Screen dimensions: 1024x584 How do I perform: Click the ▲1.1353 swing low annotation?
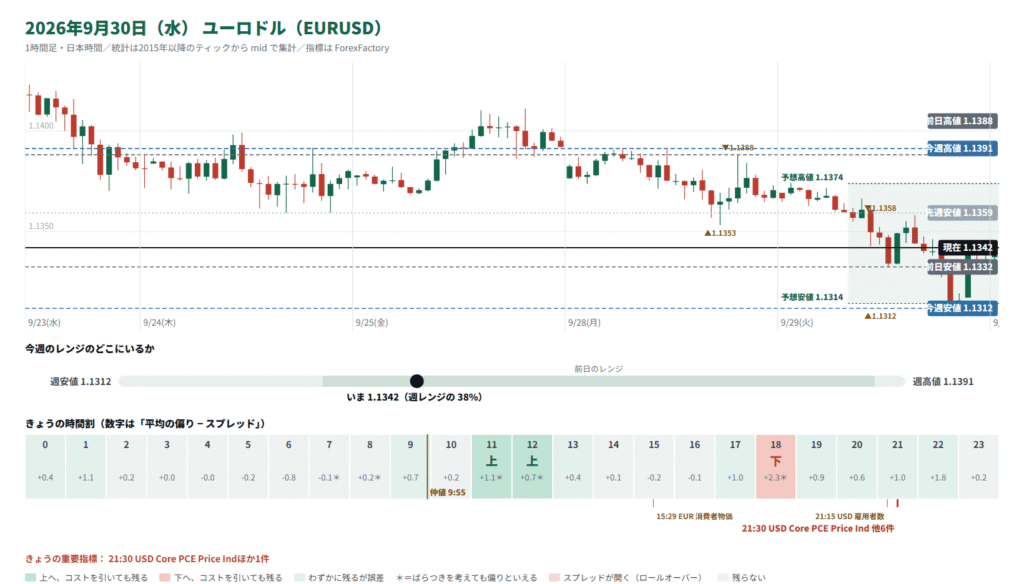tap(720, 233)
